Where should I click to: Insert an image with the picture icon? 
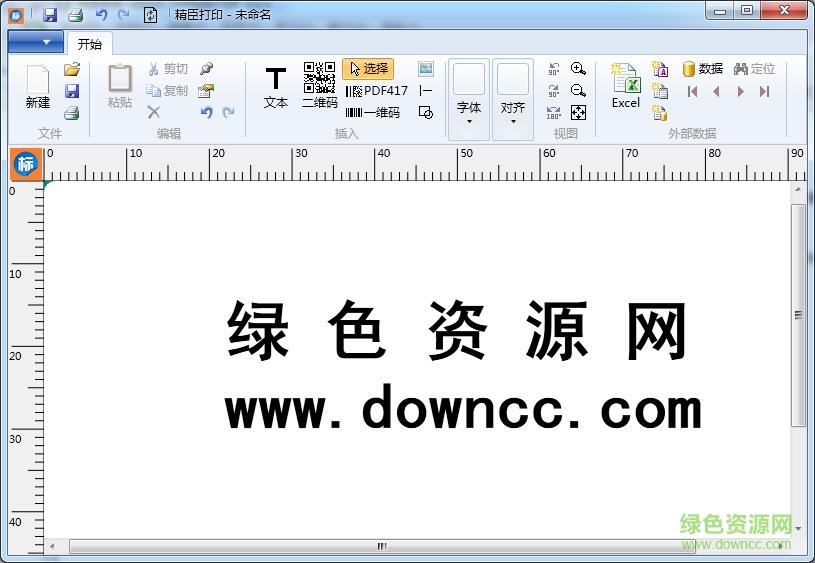[x=426, y=69]
